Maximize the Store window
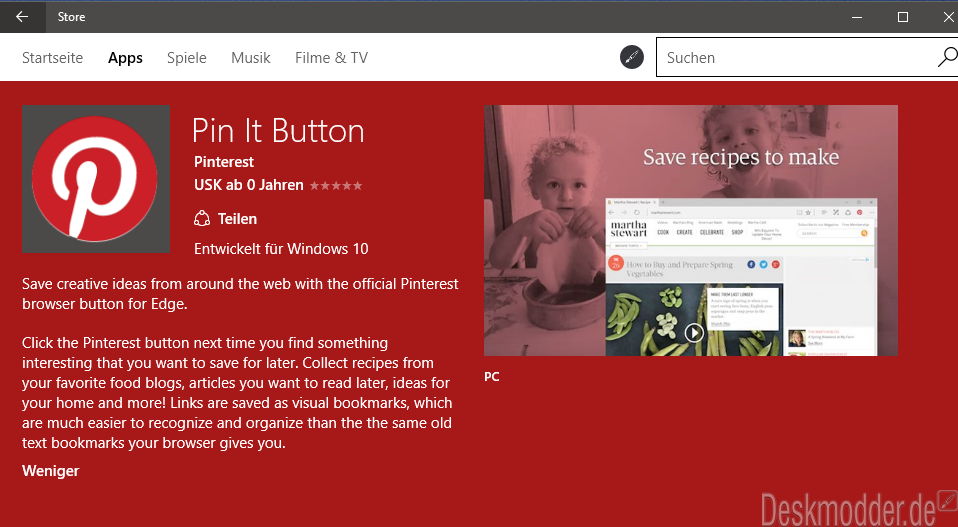The width and height of the screenshot is (958, 527). coord(902,17)
